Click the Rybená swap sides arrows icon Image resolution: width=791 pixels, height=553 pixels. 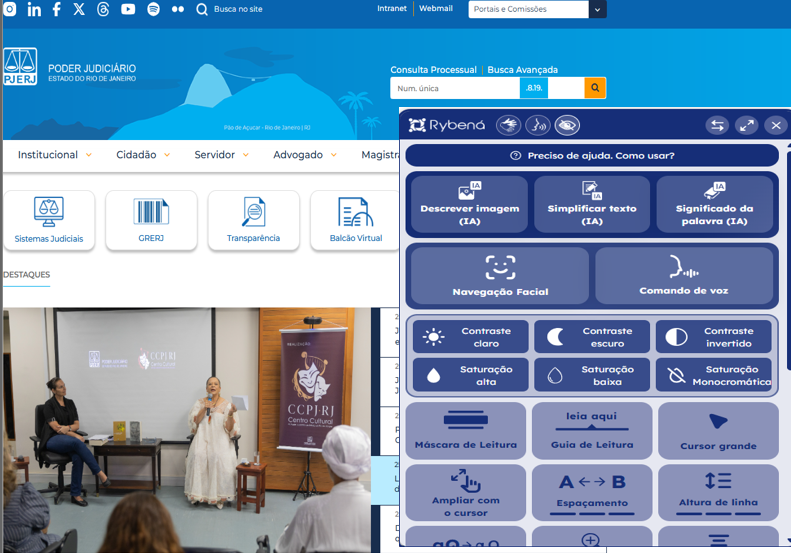717,125
